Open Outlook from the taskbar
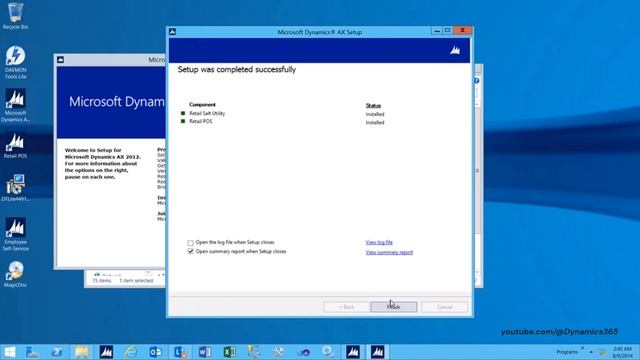Screen dimensions: 640x360 coord(156,352)
